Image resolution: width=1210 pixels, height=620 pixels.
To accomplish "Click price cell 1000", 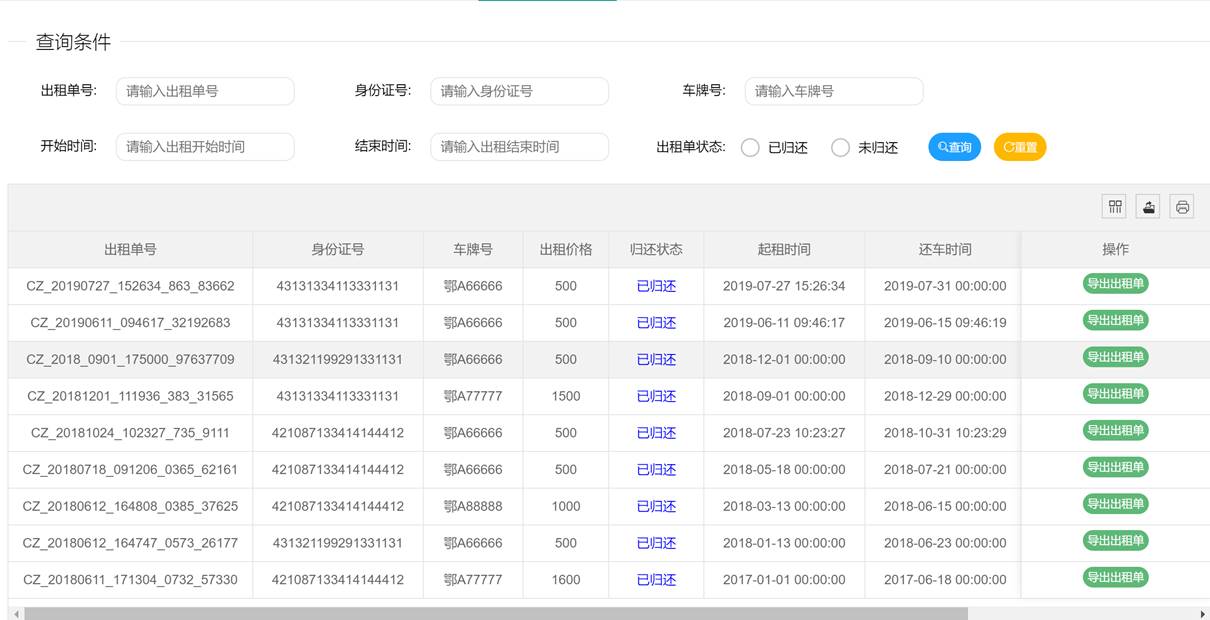I will tap(566, 506).
